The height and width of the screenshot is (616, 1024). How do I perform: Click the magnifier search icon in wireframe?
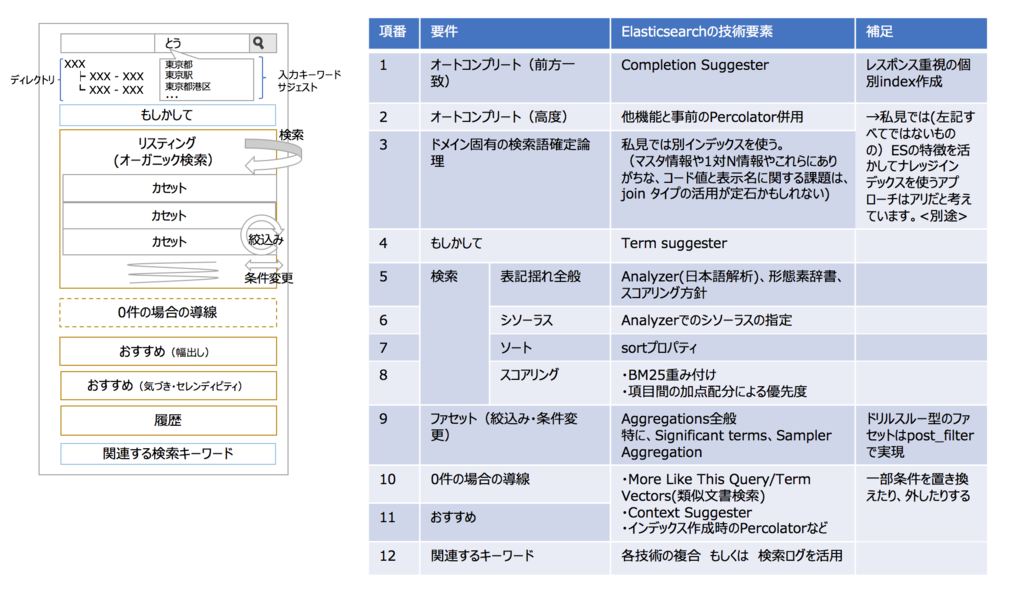[259, 43]
